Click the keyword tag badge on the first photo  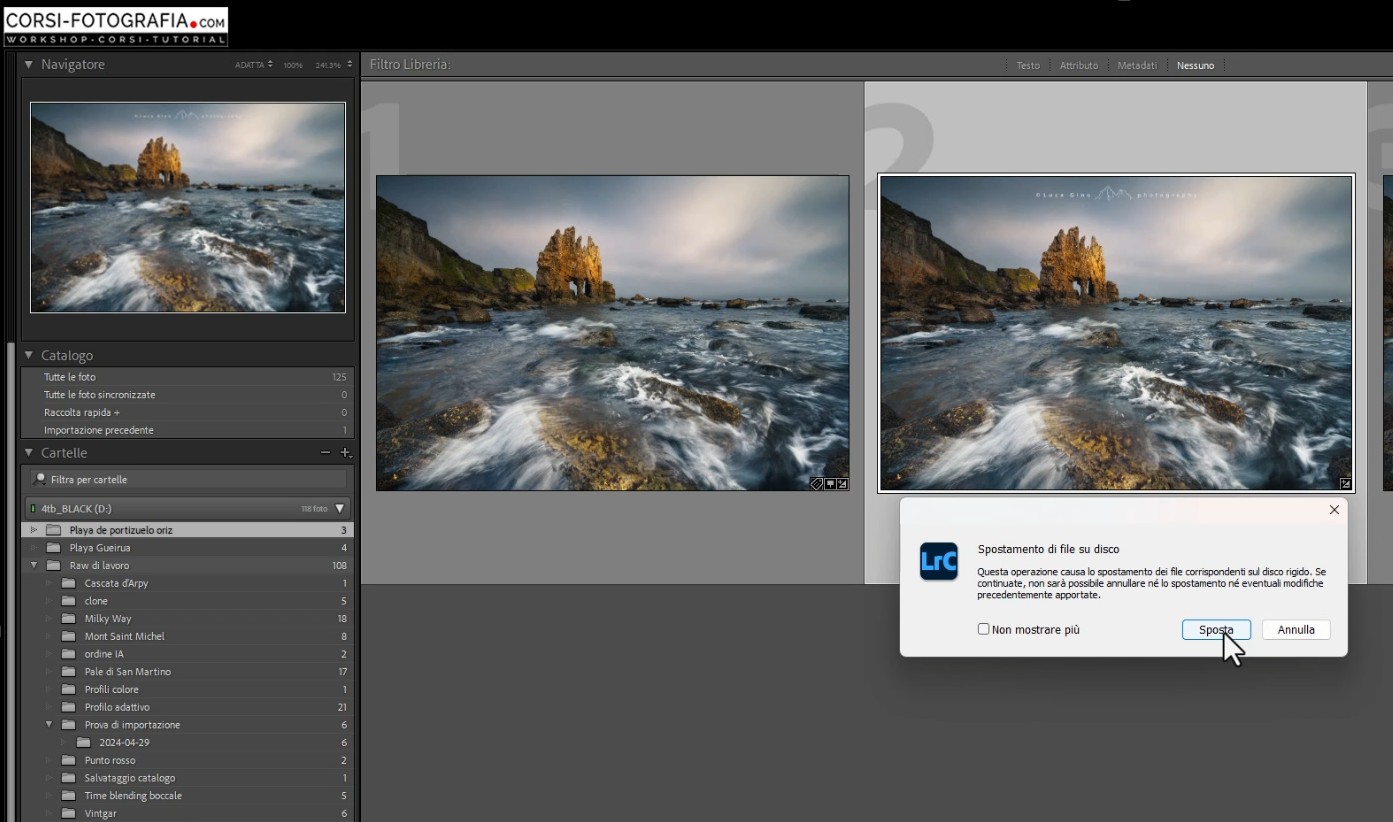(816, 483)
